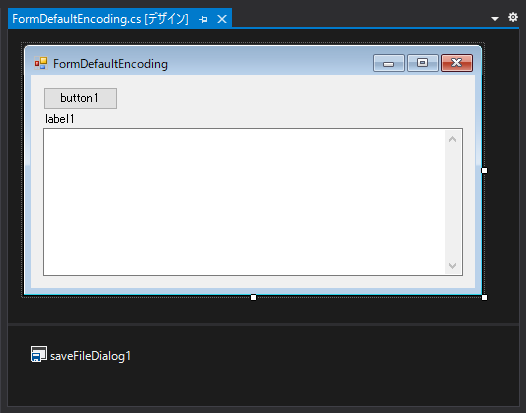
Task: Click the designed form's maximize button
Action: pos(423,63)
